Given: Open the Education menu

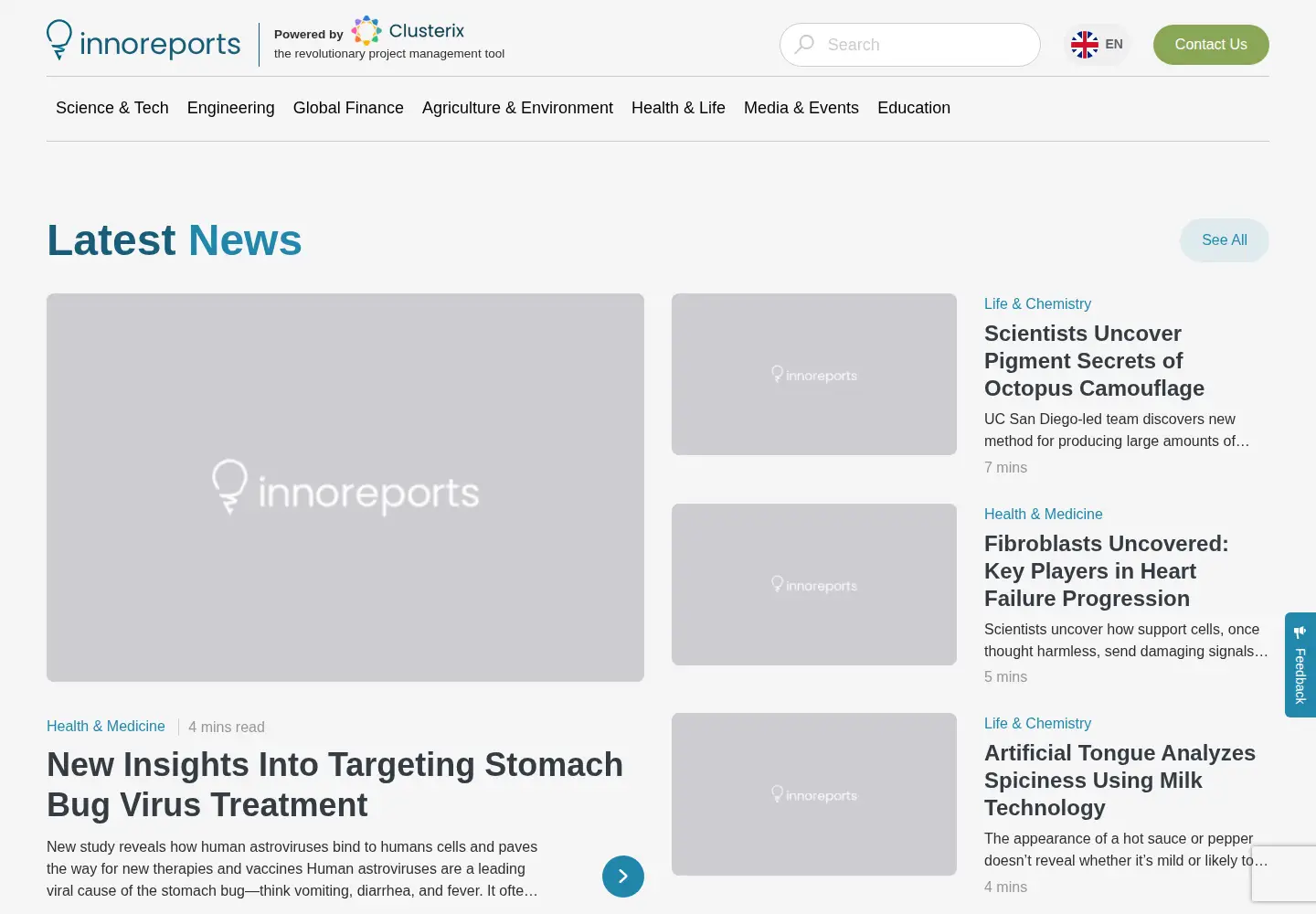Looking at the screenshot, I should click(914, 108).
